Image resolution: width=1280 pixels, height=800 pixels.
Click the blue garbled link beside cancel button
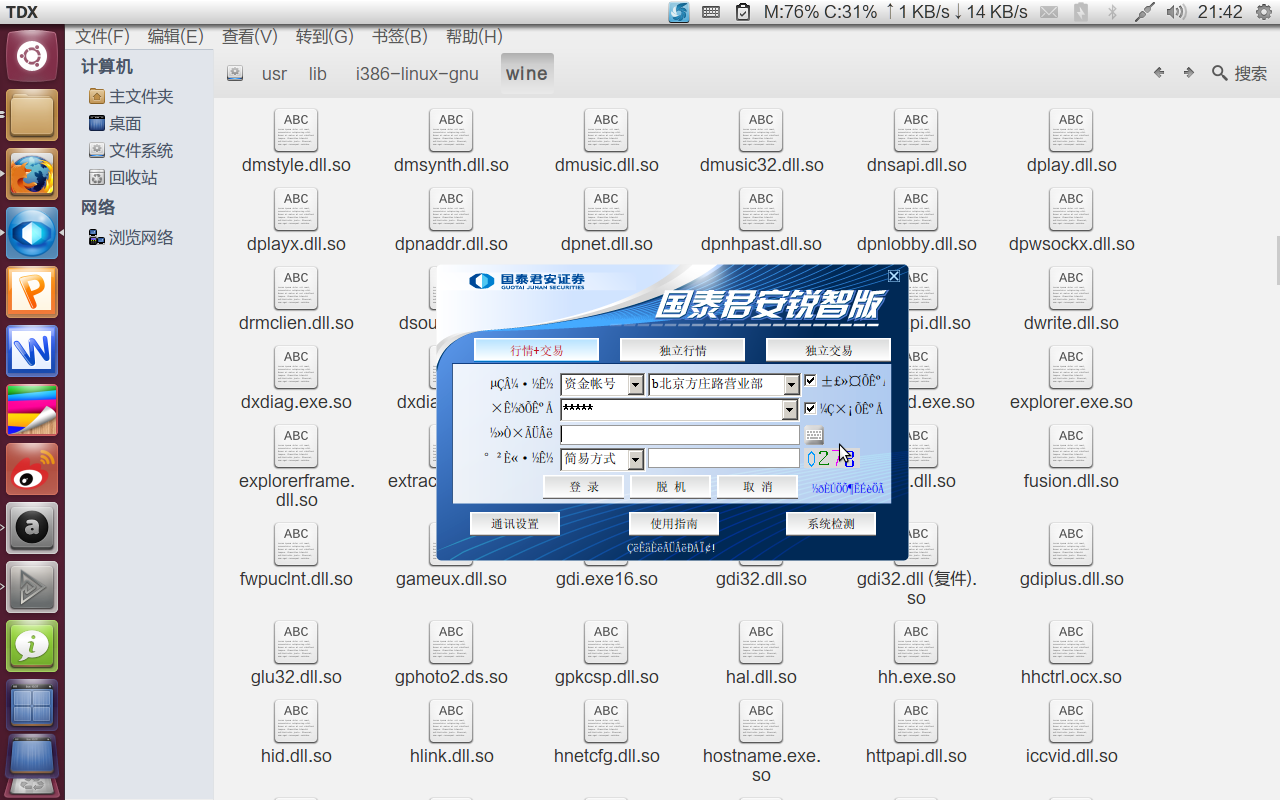[x=848, y=488]
